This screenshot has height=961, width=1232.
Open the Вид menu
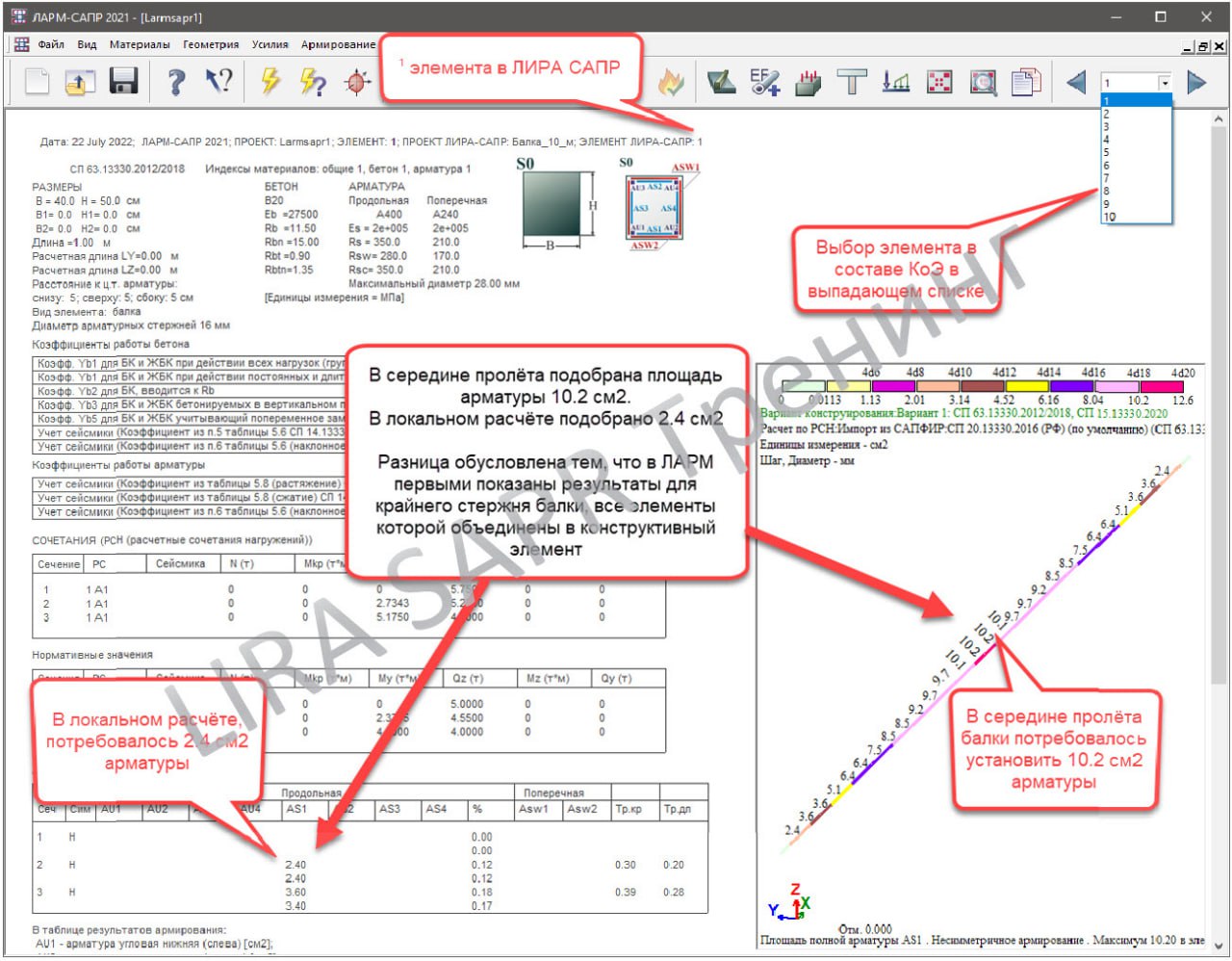click(x=87, y=44)
